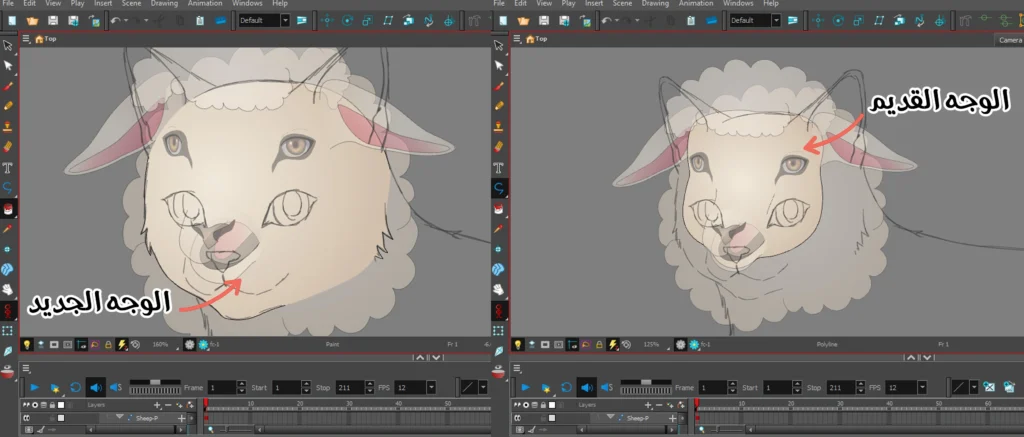Select Paint bucket tool in left window sidebar
Image resolution: width=1024 pixels, height=437 pixels.
point(8,209)
